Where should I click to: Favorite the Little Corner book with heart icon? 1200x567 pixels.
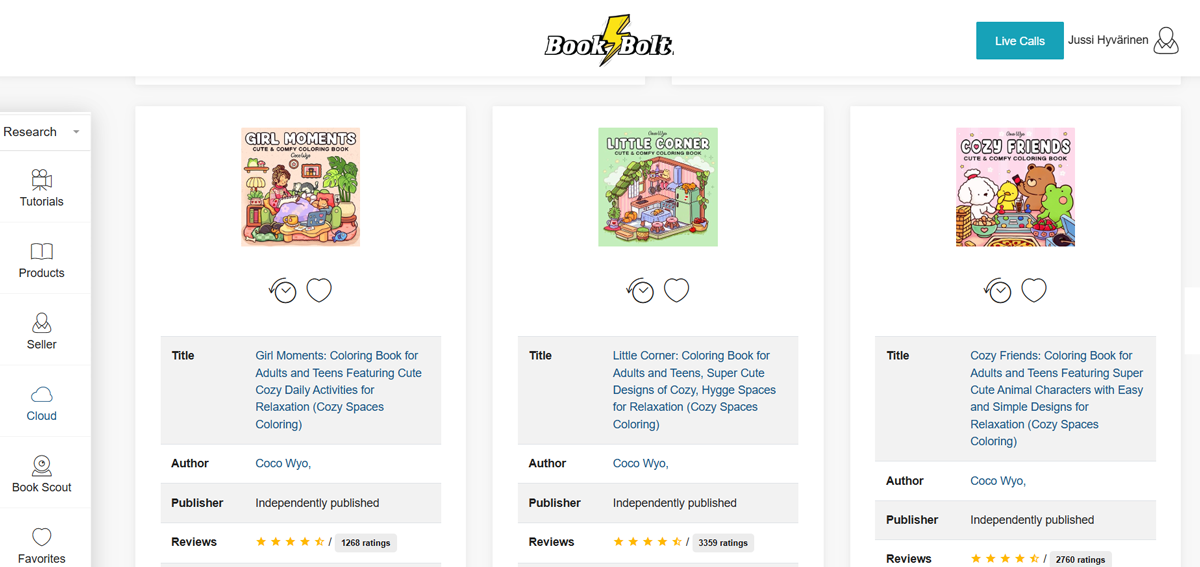click(x=677, y=290)
